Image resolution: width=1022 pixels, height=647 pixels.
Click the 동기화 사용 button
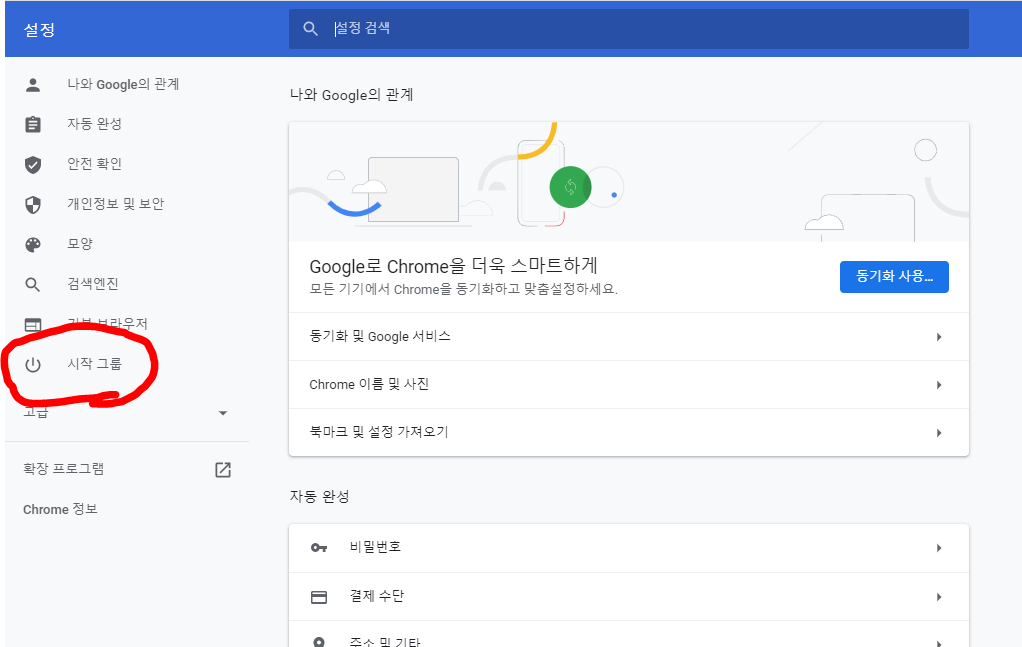[x=894, y=277]
